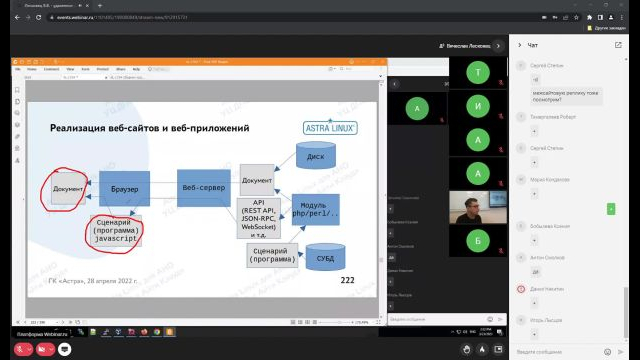Screen dimensions: 640x360
Task: Collapse the Чат panel with chevron
Action: [x=520, y=45]
